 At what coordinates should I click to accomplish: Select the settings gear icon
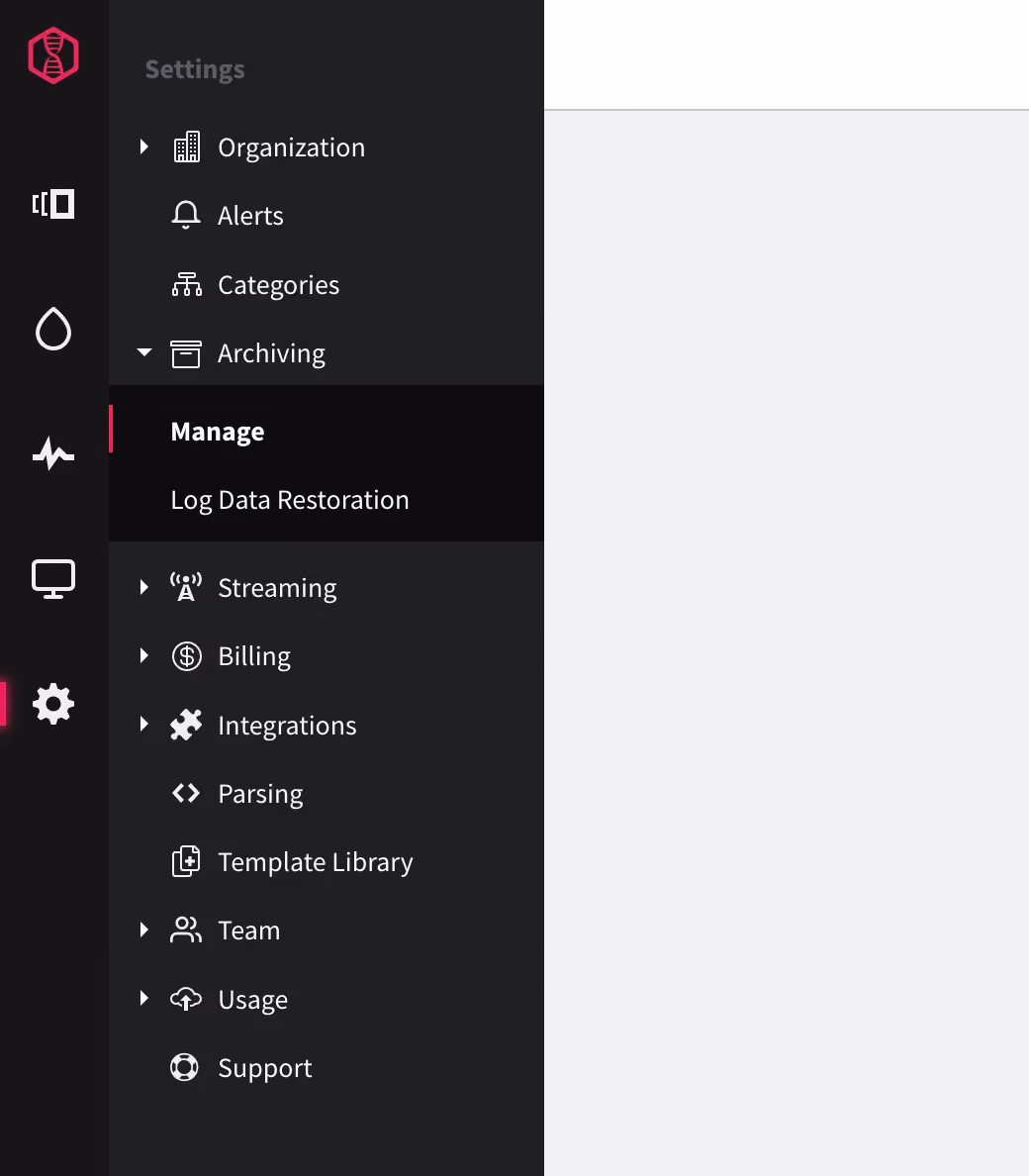53,704
